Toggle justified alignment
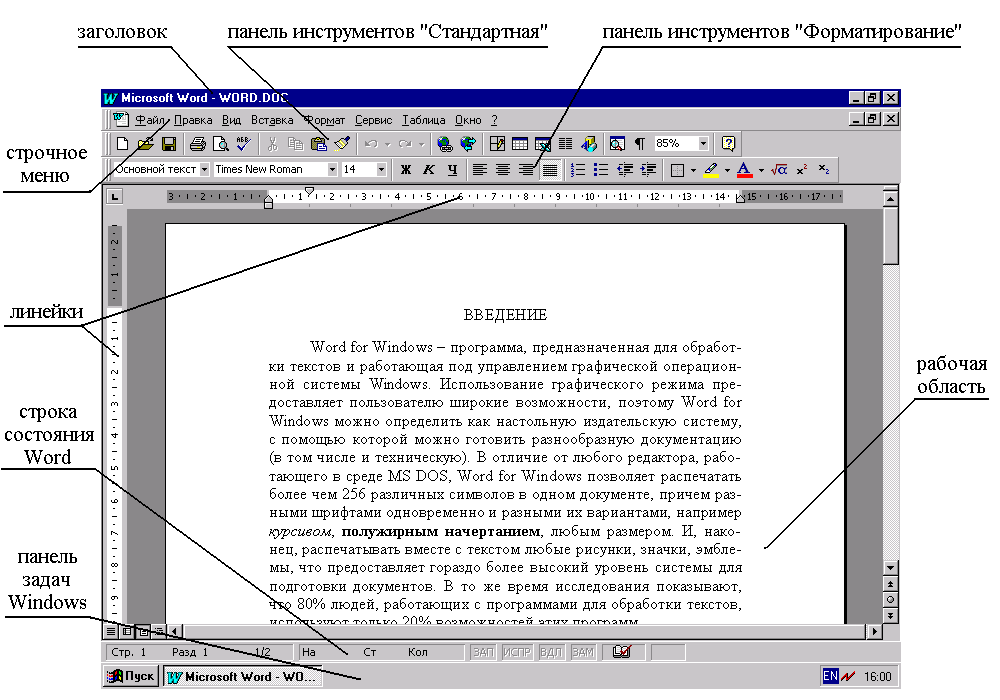 coord(549,170)
